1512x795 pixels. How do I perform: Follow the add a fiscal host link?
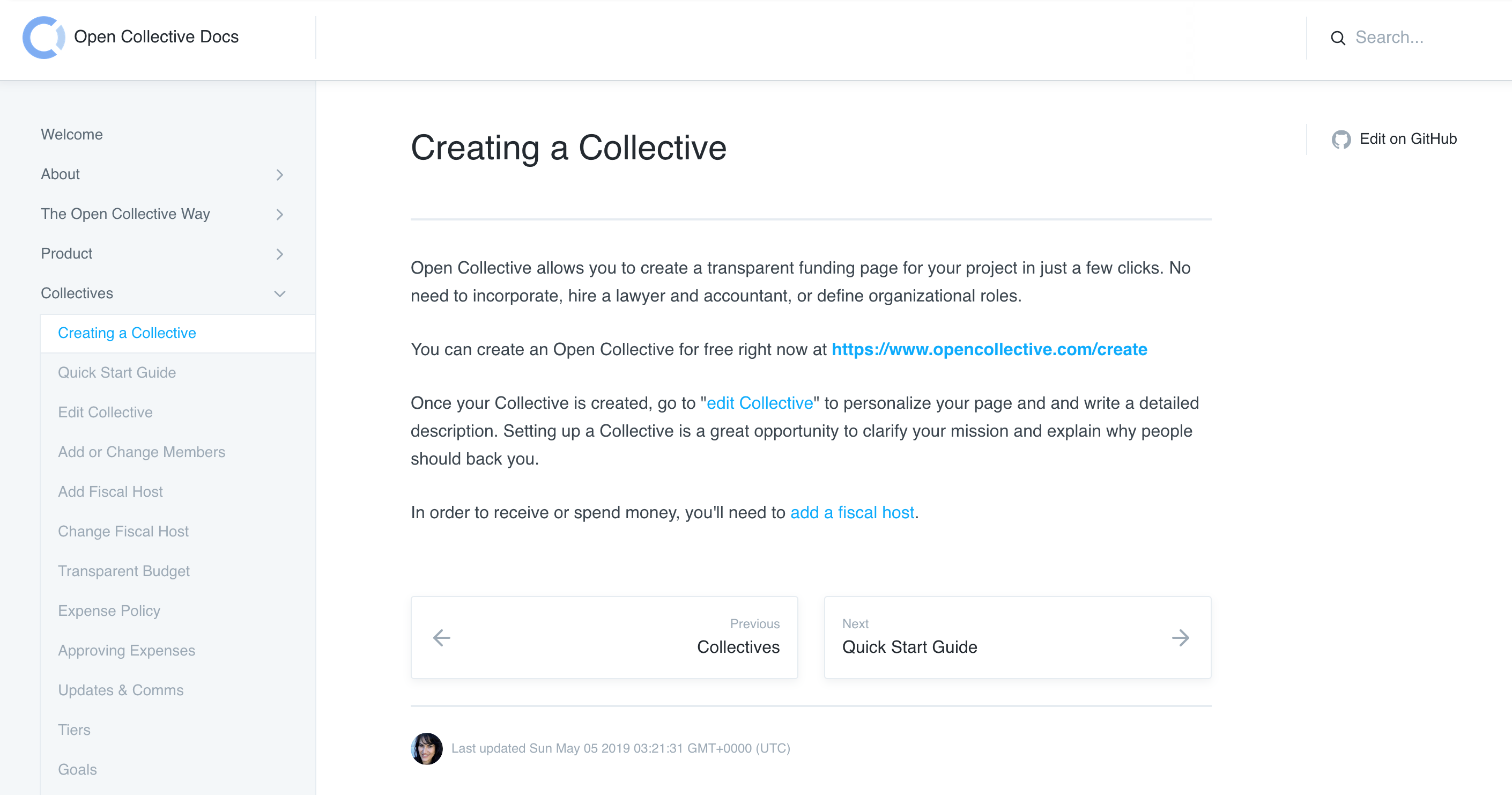[x=853, y=512]
